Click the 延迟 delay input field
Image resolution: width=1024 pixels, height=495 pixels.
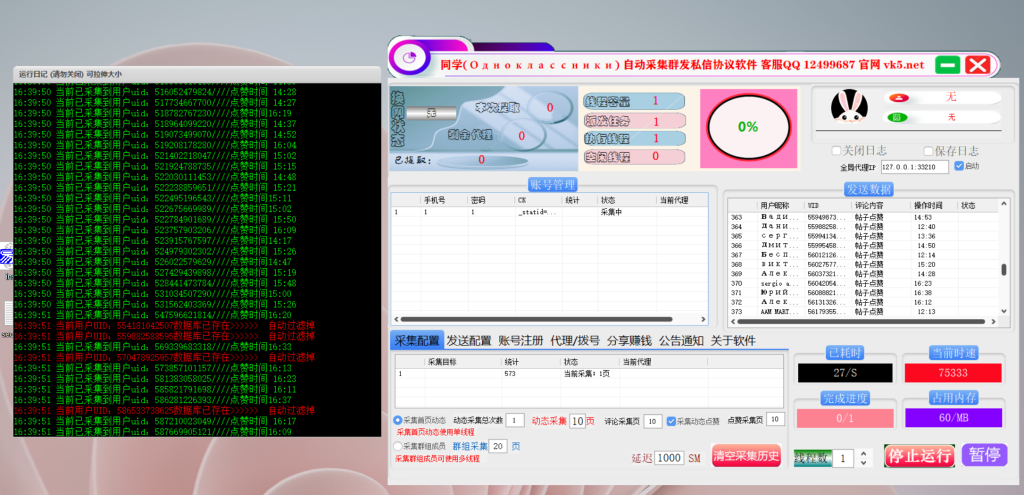click(669, 457)
